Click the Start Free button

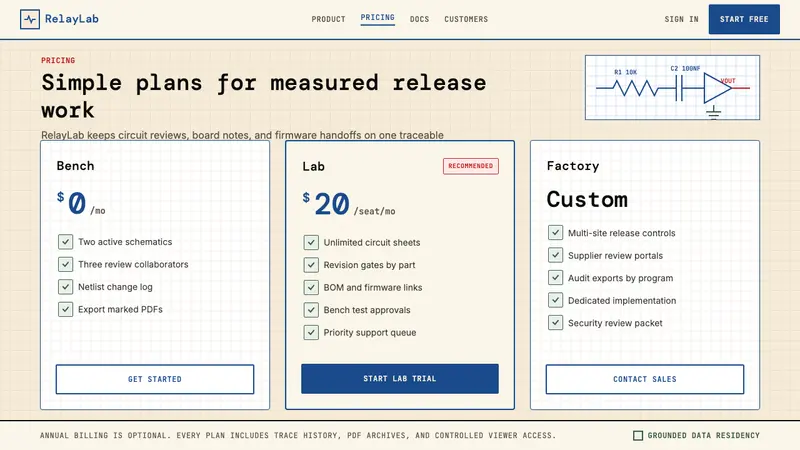coord(744,19)
